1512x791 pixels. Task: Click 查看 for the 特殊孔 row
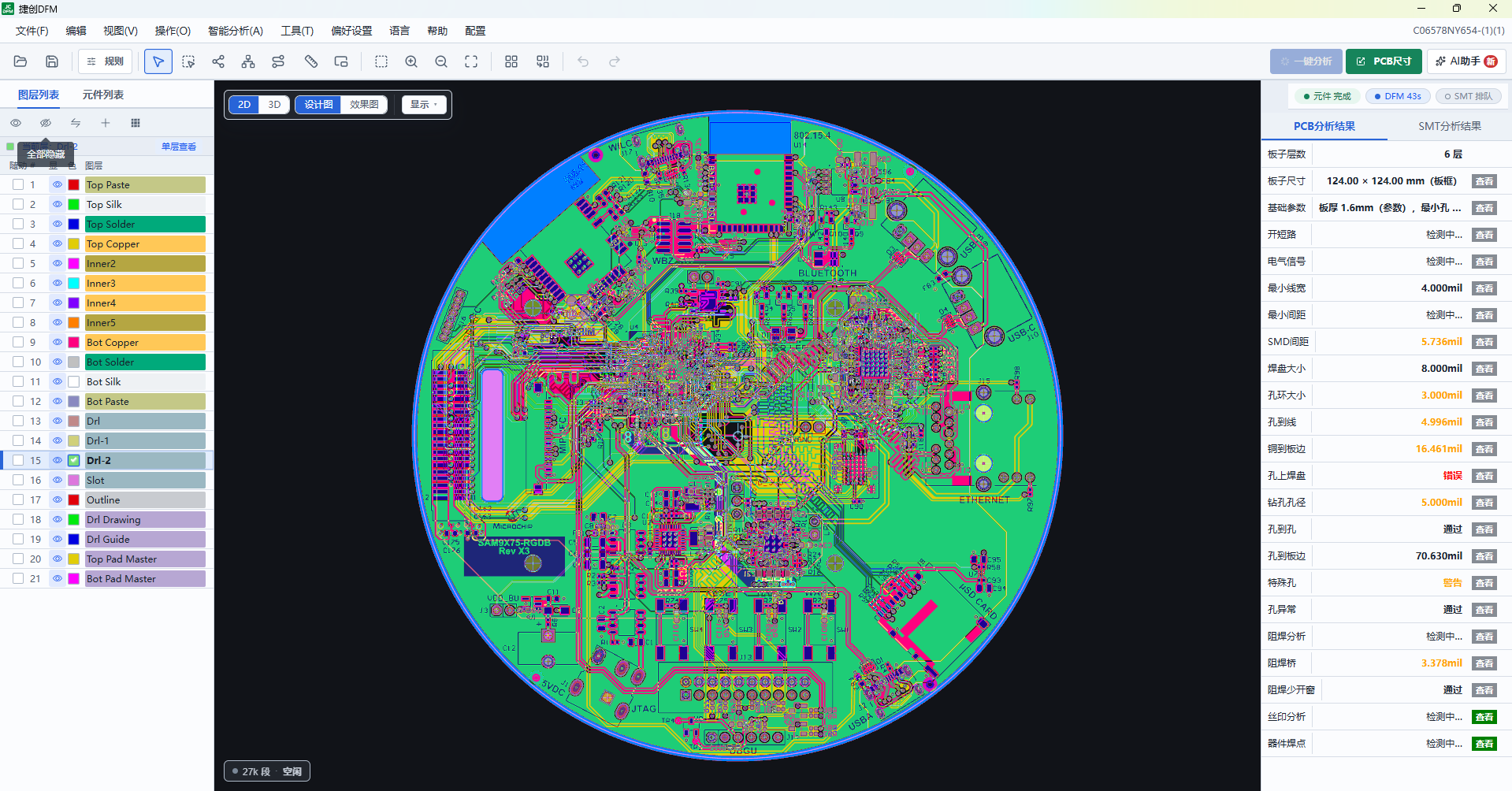pos(1484,583)
